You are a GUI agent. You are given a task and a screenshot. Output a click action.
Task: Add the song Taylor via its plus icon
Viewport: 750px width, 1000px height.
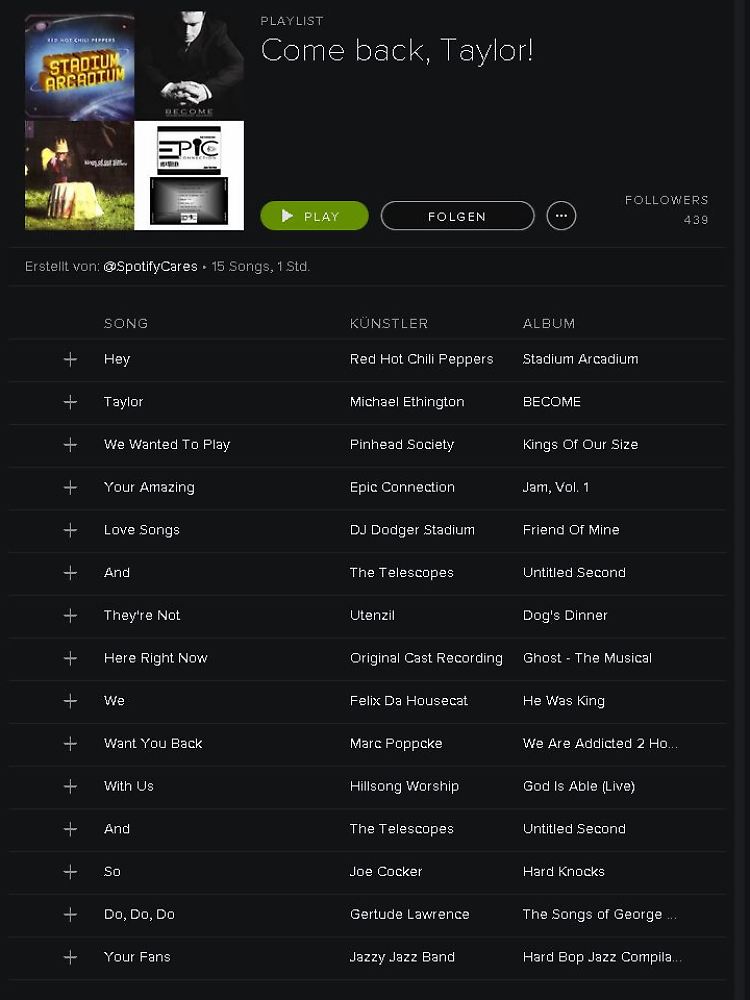coord(70,402)
